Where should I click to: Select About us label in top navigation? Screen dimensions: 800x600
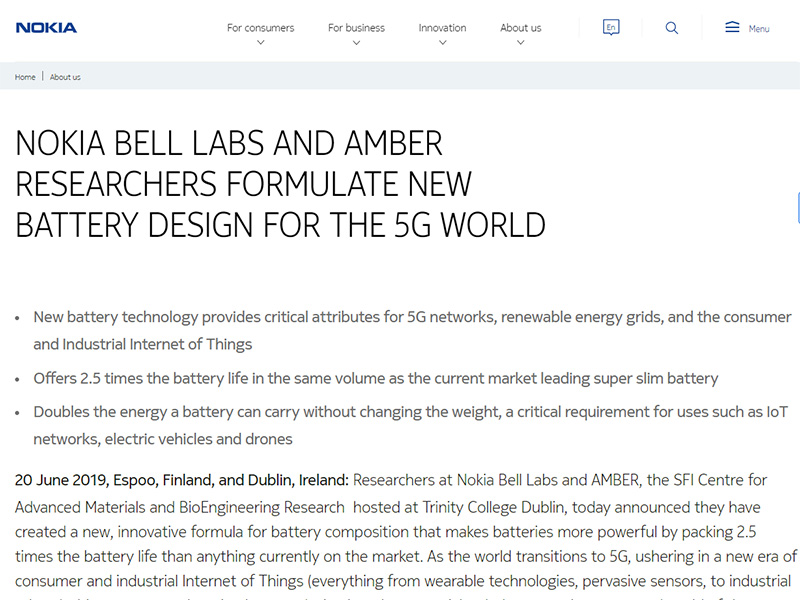click(521, 28)
